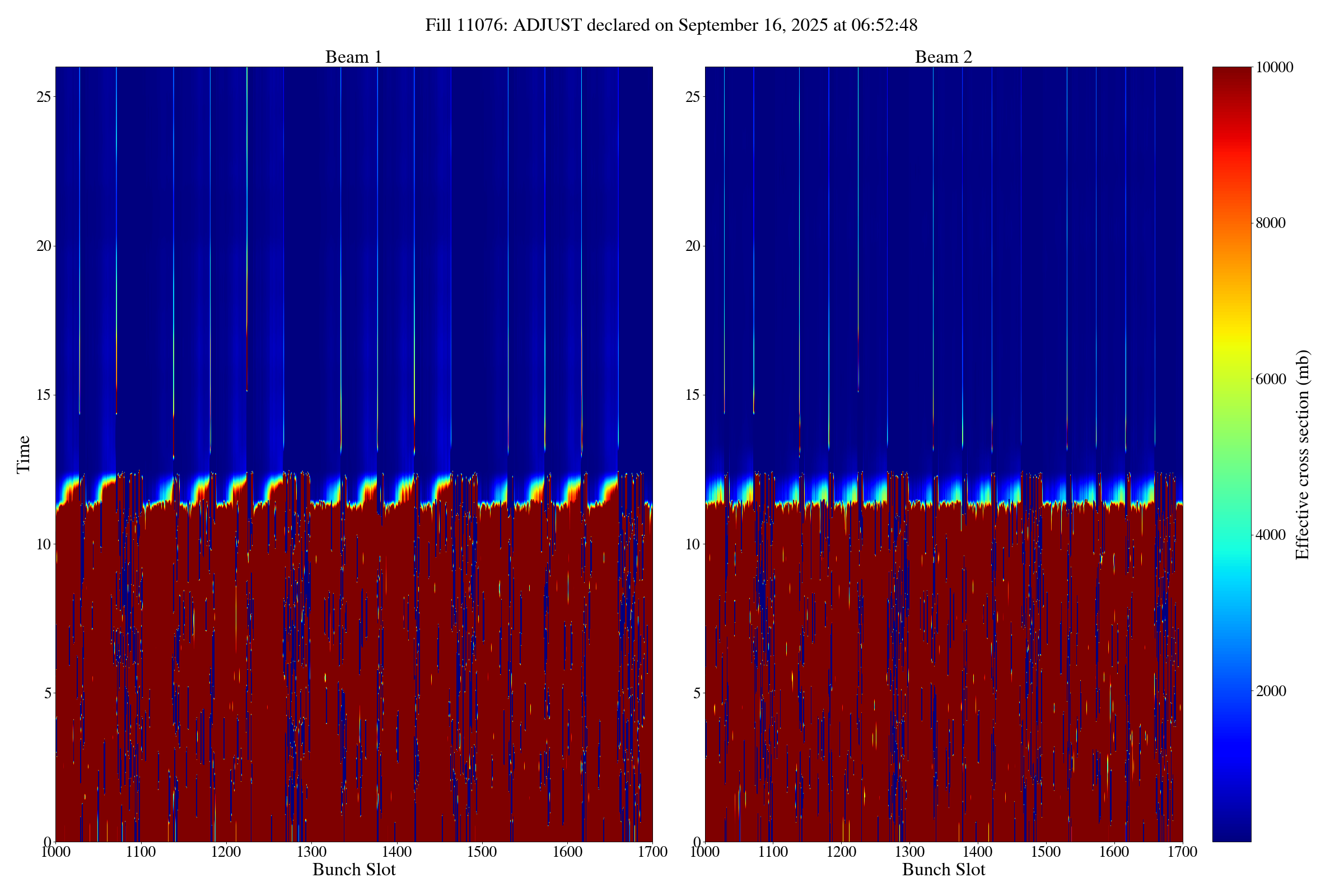Image resolution: width=1344 pixels, height=896 pixels.
Task: Click the 1100 tick on Beam 1's x-axis
Action: point(141,852)
